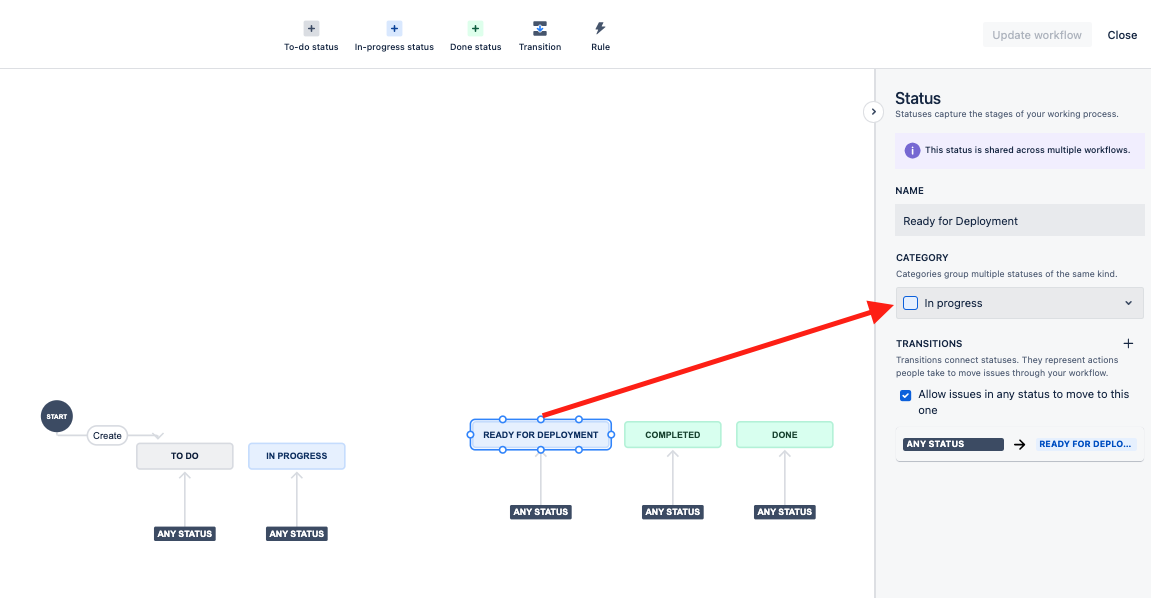
Task: Add a new To-do status
Action: [310, 29]
